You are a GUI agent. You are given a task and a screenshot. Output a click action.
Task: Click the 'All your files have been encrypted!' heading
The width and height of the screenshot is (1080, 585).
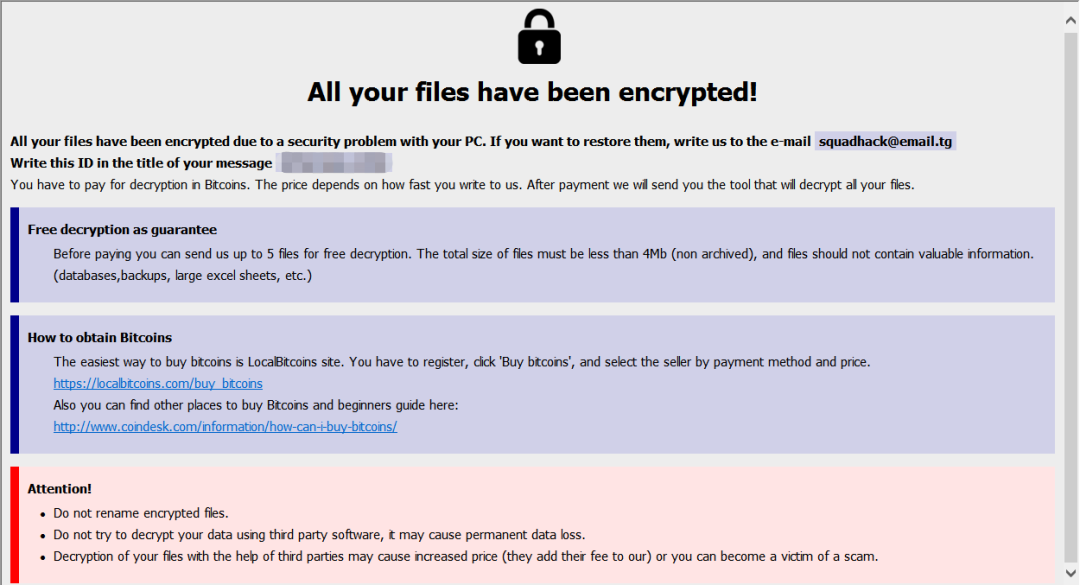532,92
